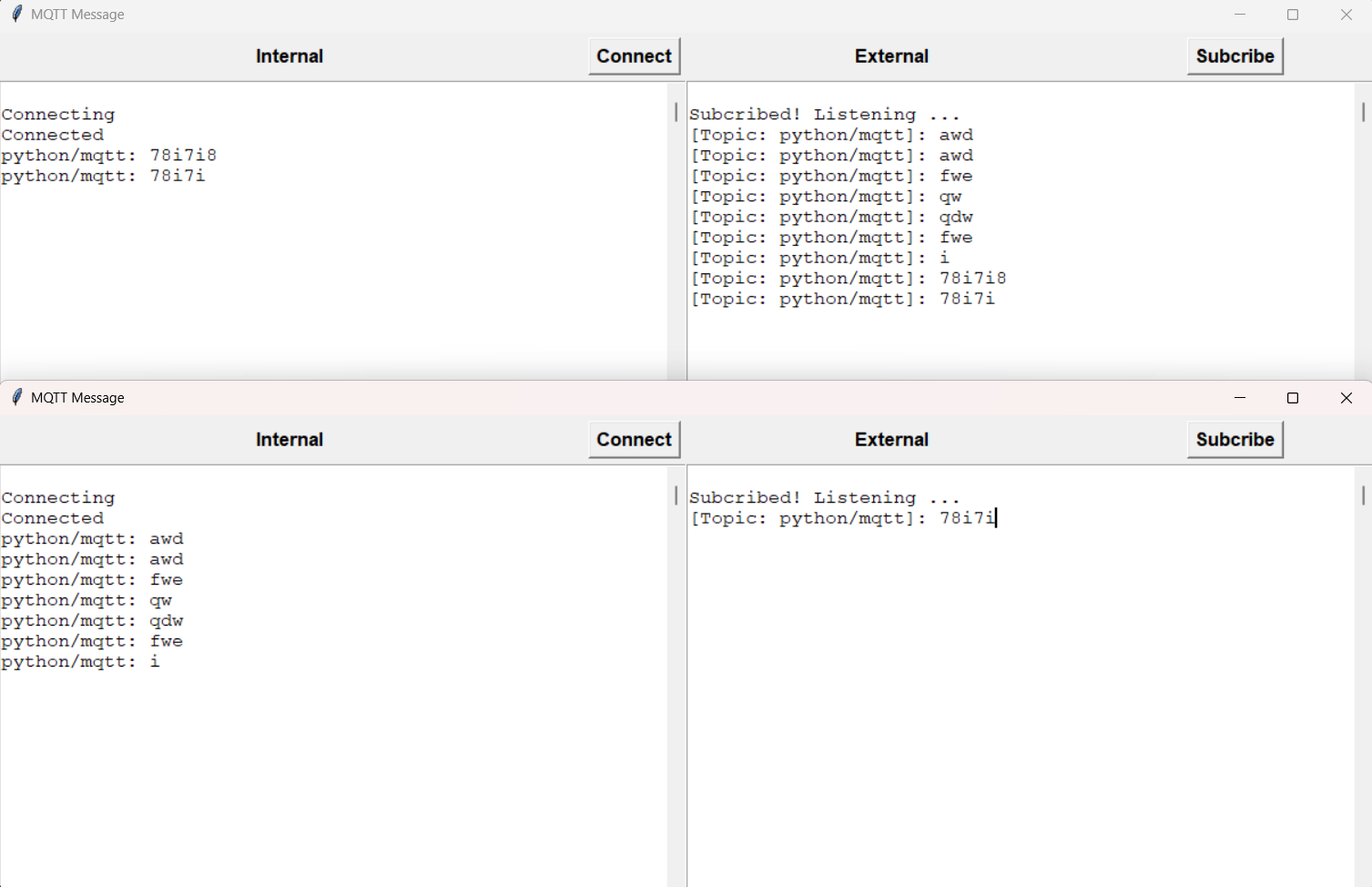This screenshot has height=887, width=1372.
Task: Click the Python icon on lower MQTT window
Action: pos(16,397)
